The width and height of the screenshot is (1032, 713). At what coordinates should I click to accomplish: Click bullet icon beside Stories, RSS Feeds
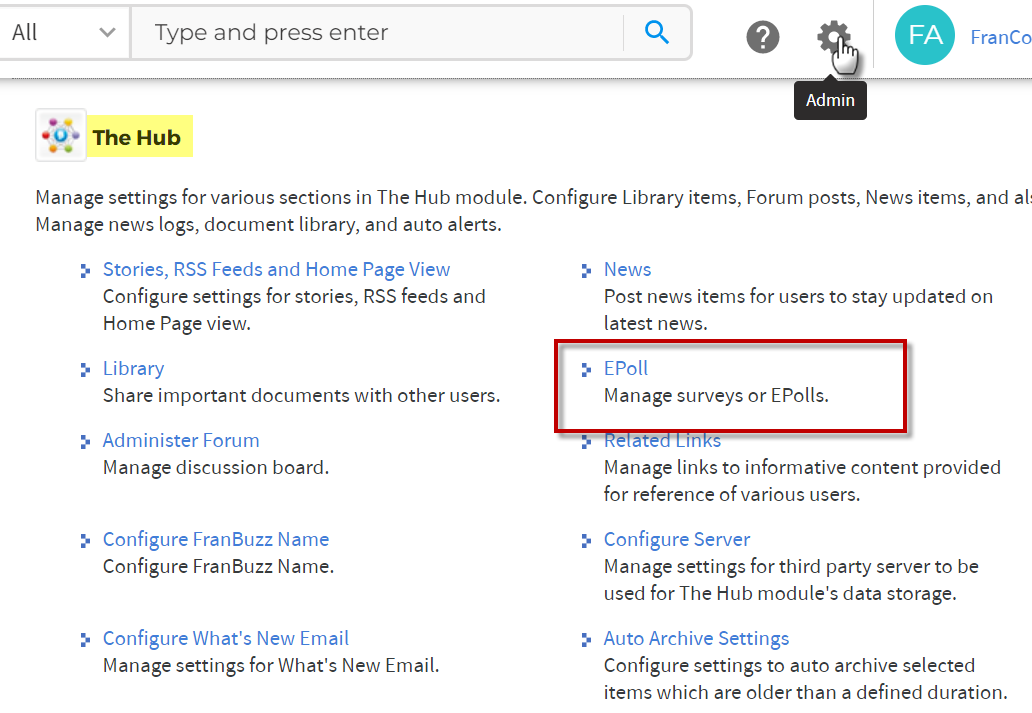[x=85, y=271]
